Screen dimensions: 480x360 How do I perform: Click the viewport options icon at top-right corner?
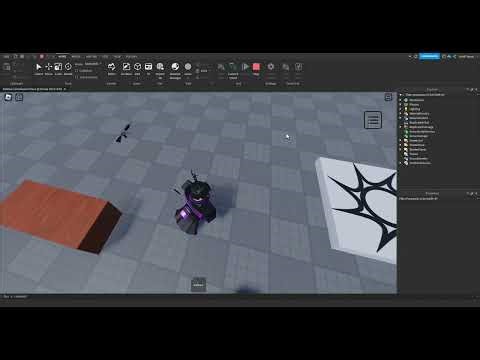pyautogui.click(x=388, y=97)
